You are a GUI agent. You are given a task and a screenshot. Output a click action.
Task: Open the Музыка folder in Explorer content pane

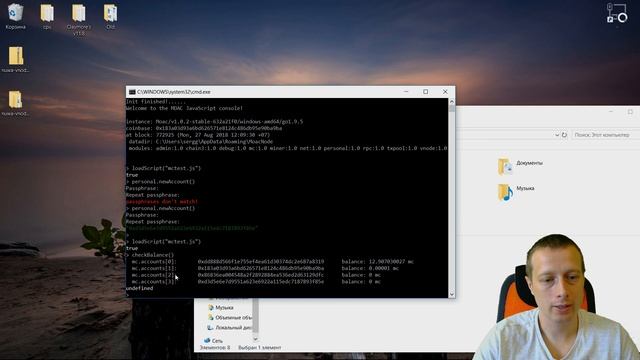[x=516, y=191]
